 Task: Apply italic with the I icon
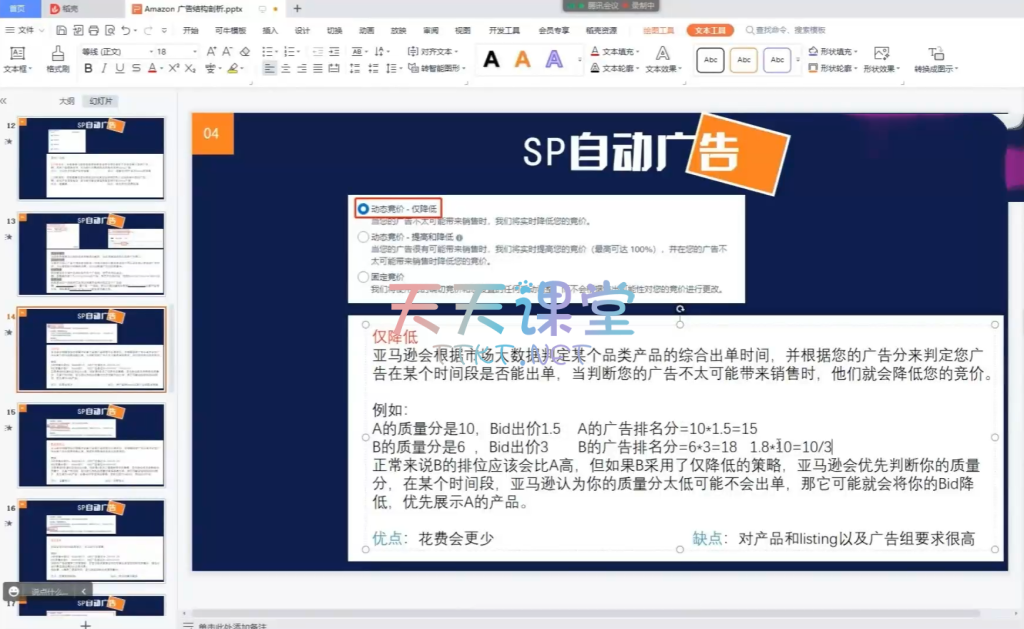pyautogui.click(x=104, y=69)
